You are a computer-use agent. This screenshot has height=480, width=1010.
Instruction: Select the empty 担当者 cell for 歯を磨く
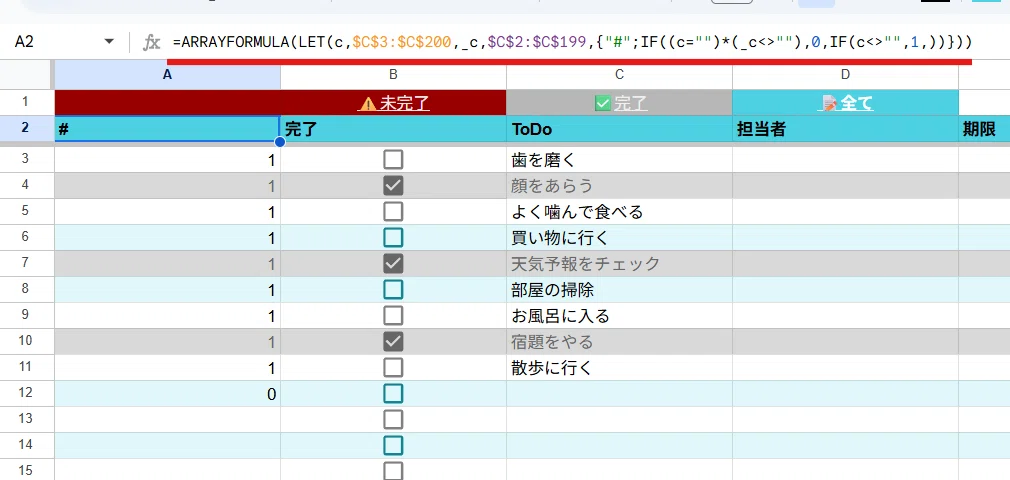click(846, 159)
